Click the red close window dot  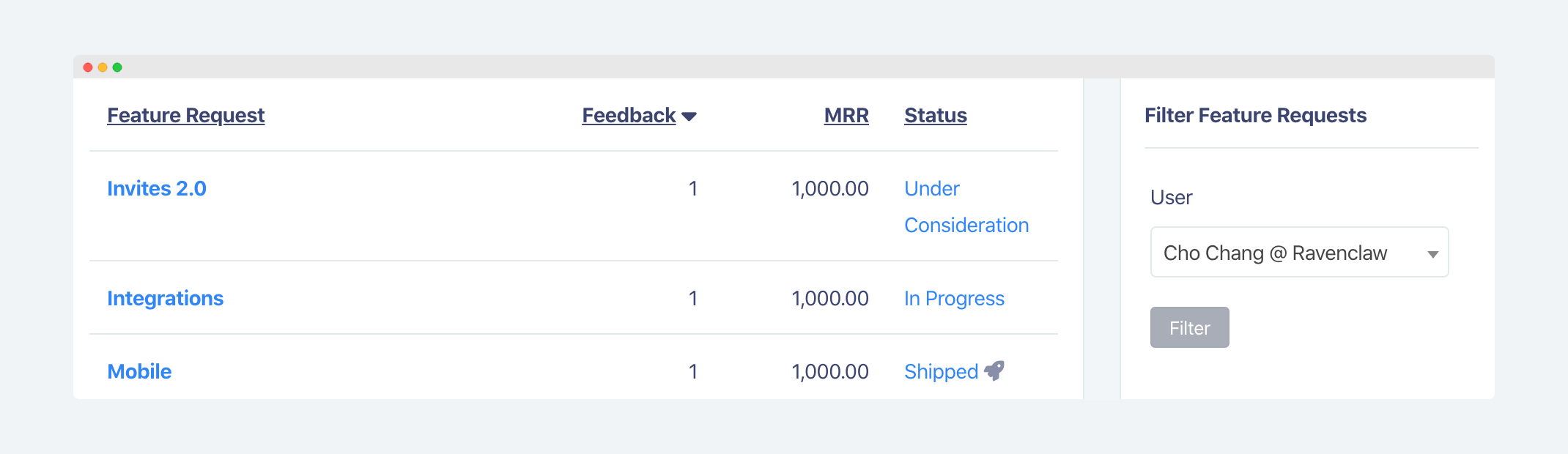88,67
